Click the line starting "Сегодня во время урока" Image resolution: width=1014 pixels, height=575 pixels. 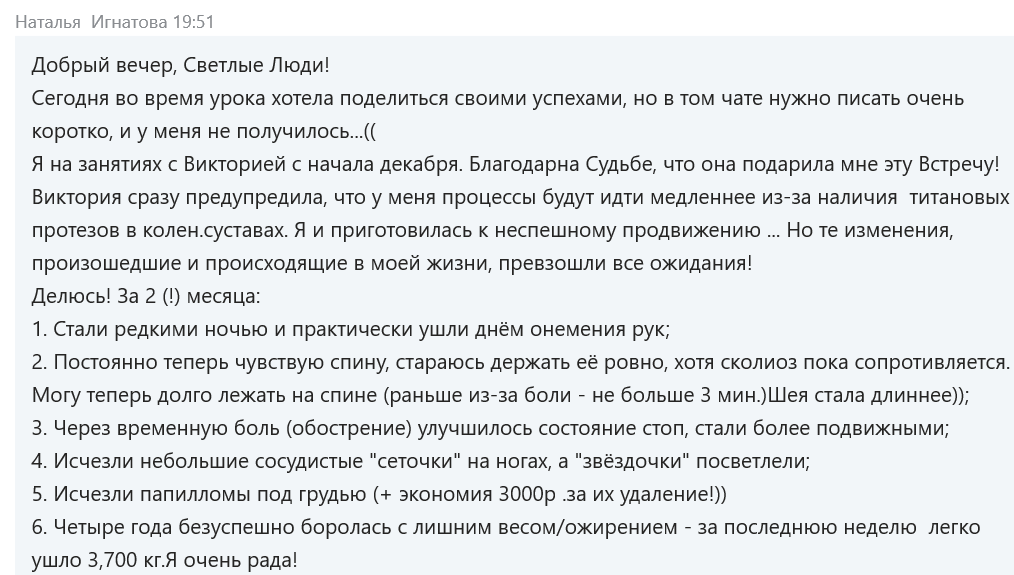(x=497, y=99)
